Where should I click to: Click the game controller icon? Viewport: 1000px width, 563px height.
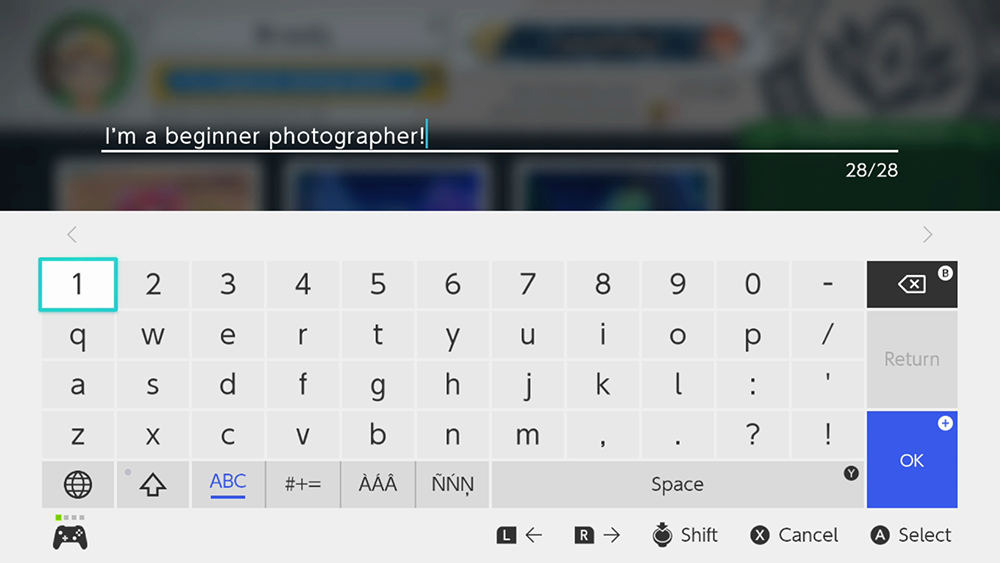tap(70, 537)
